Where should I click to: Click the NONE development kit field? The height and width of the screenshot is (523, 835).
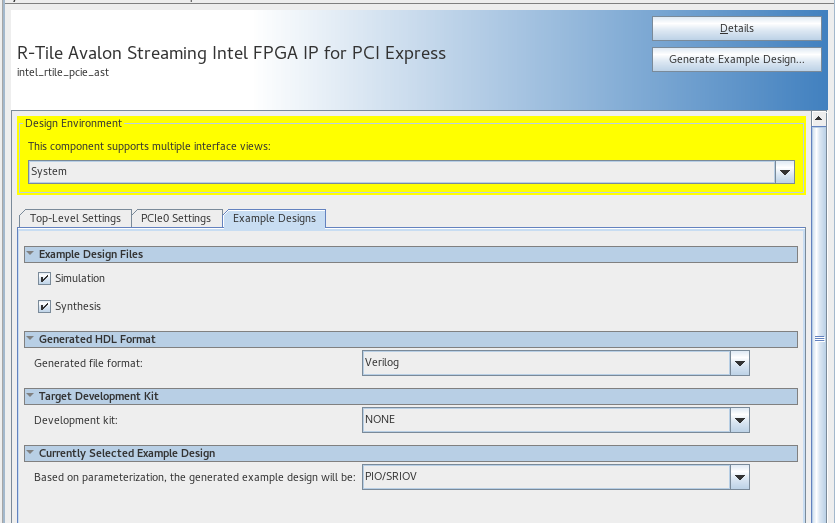(x=545, y=420)
